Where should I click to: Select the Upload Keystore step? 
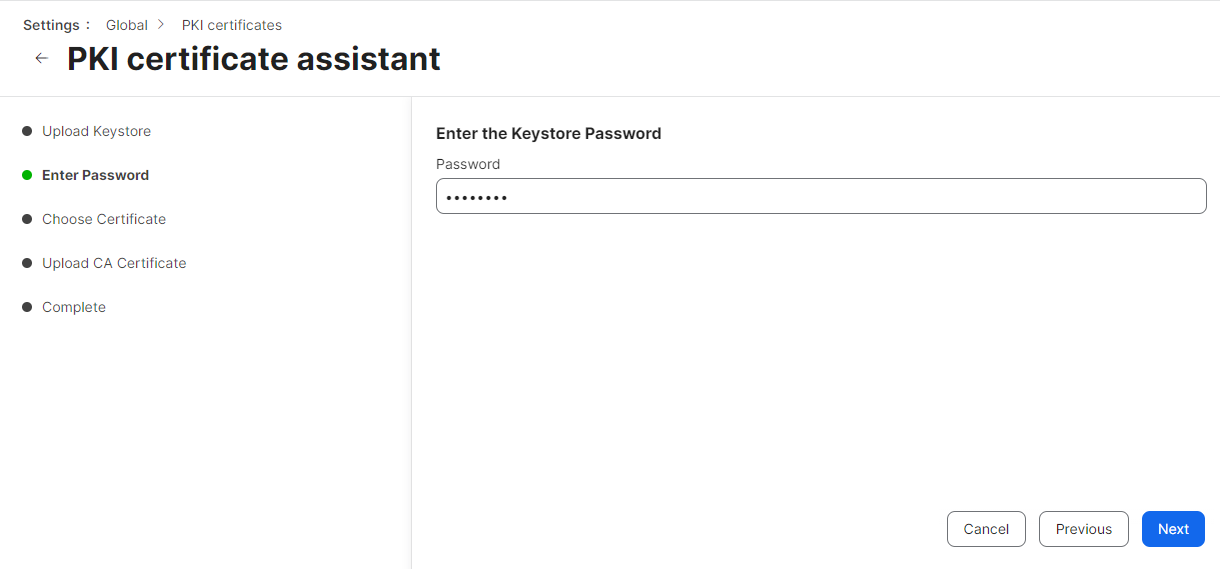pos(96,131)
